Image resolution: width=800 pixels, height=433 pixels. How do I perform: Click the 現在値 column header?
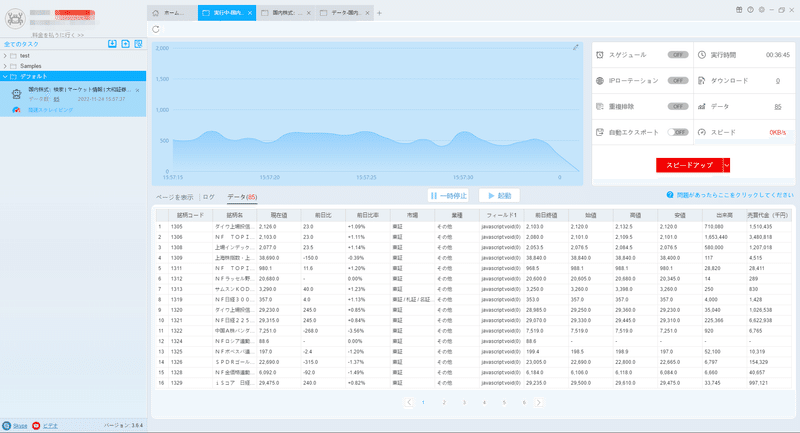click(279, 215)
